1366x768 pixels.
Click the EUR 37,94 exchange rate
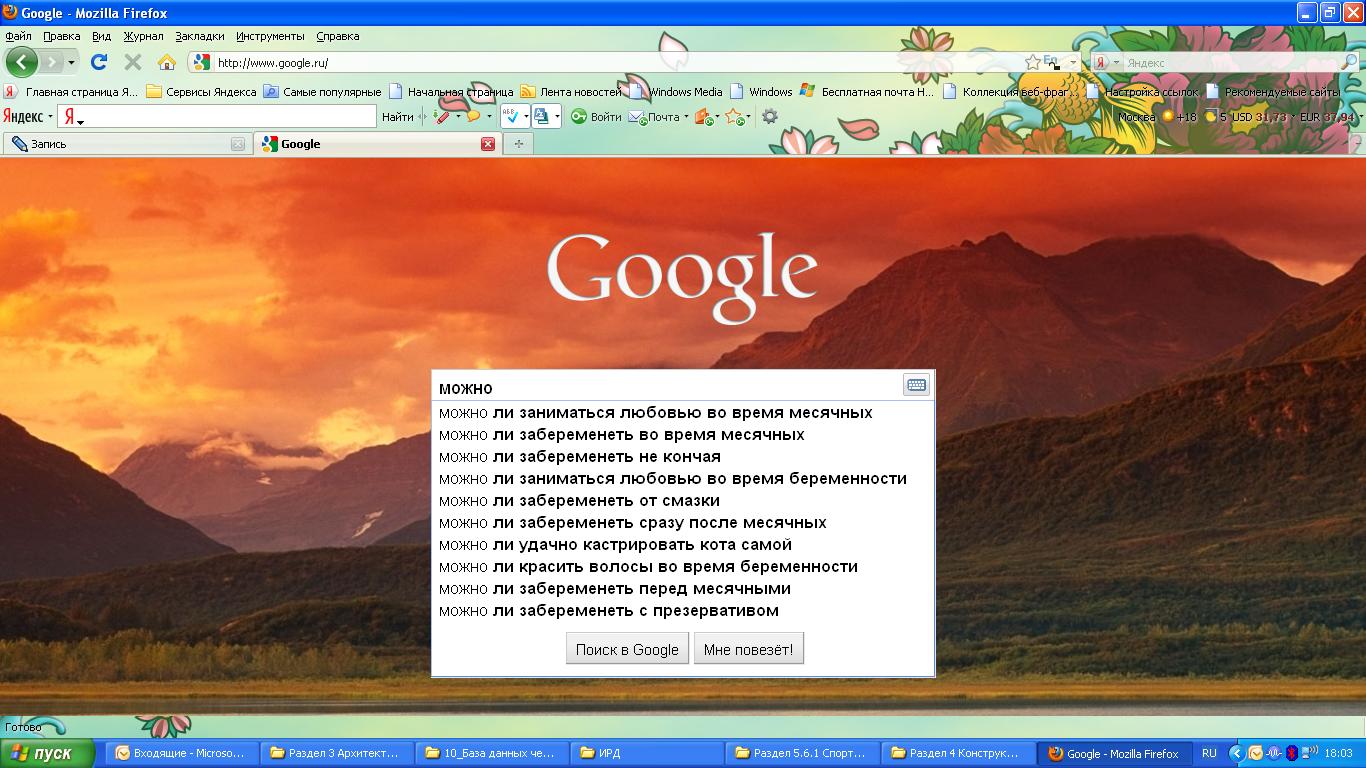[x=1327, y=117]
